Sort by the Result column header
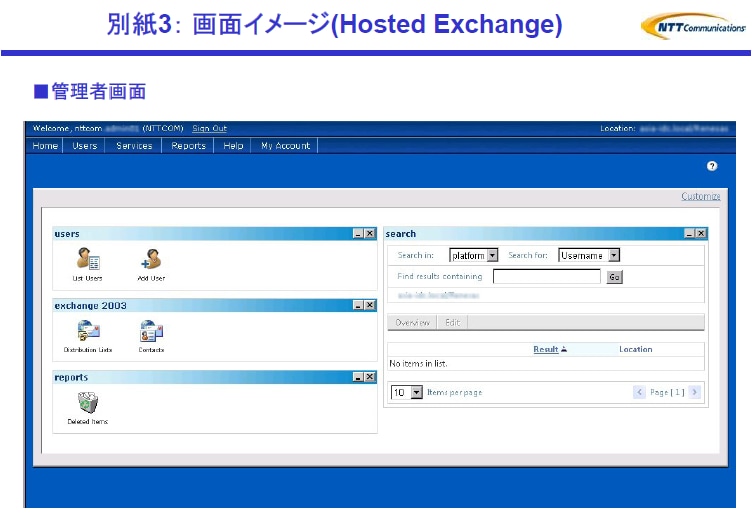Viewport: 754px width, 513px height. [x=546, y=350]
